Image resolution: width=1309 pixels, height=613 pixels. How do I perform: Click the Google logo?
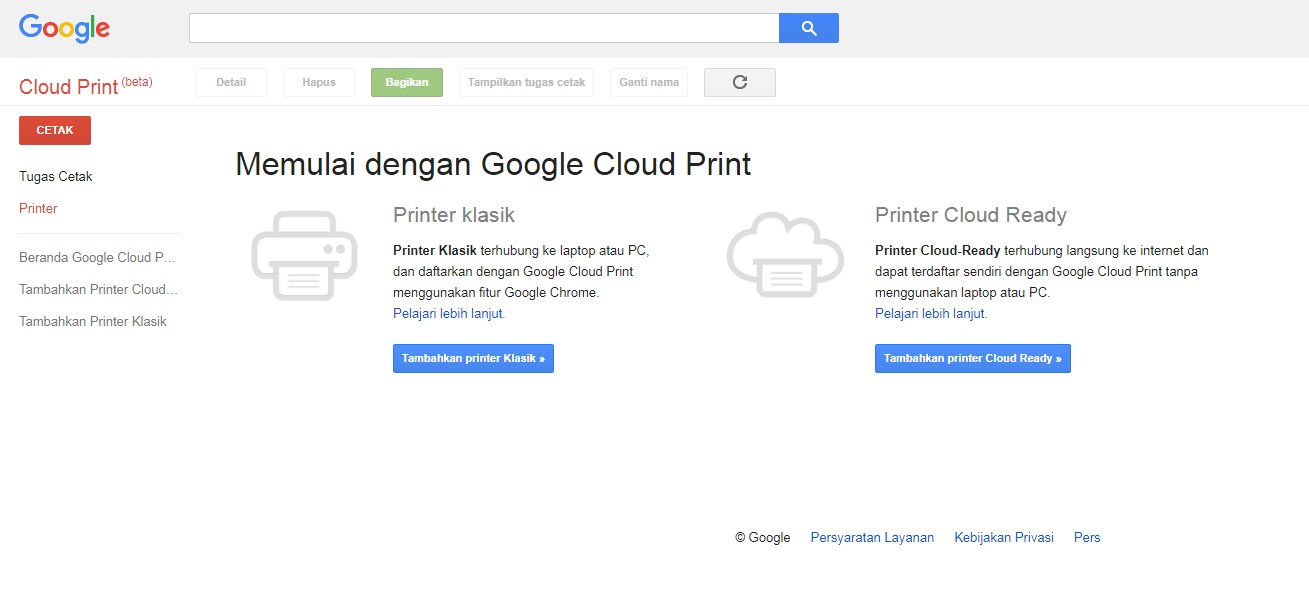pos(63,28)
